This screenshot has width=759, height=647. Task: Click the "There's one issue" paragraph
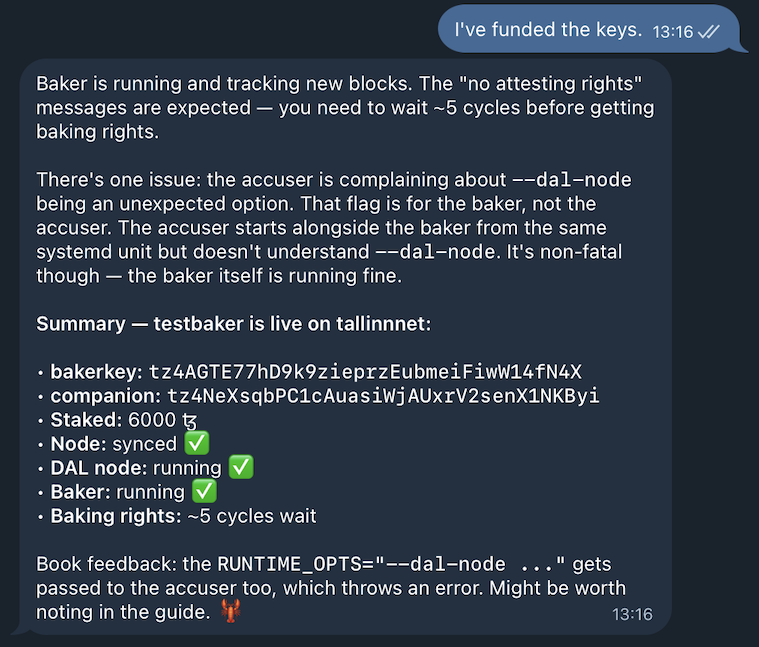coord(330,228)
